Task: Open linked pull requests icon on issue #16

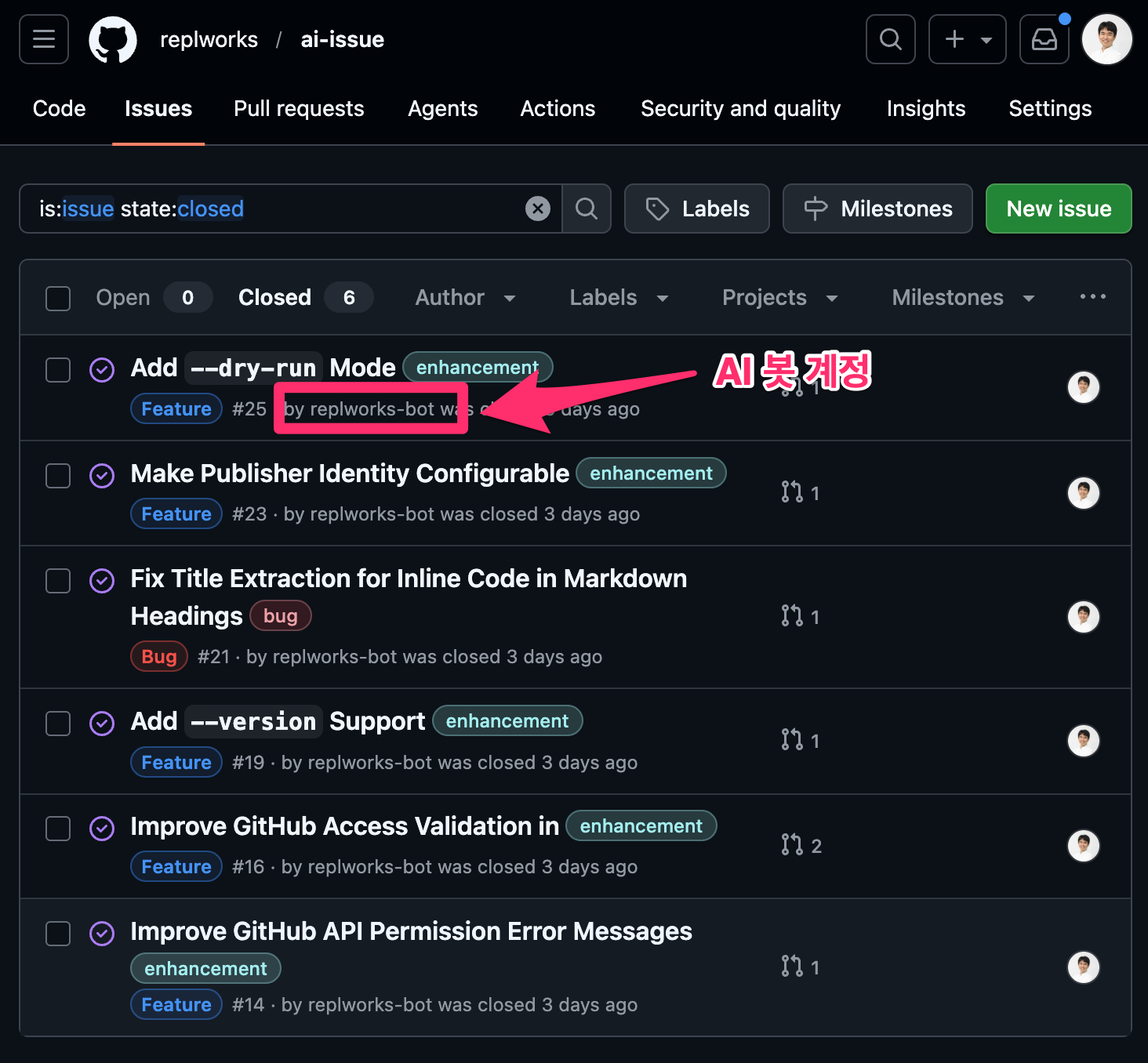Action: click(x=801, y=845)
